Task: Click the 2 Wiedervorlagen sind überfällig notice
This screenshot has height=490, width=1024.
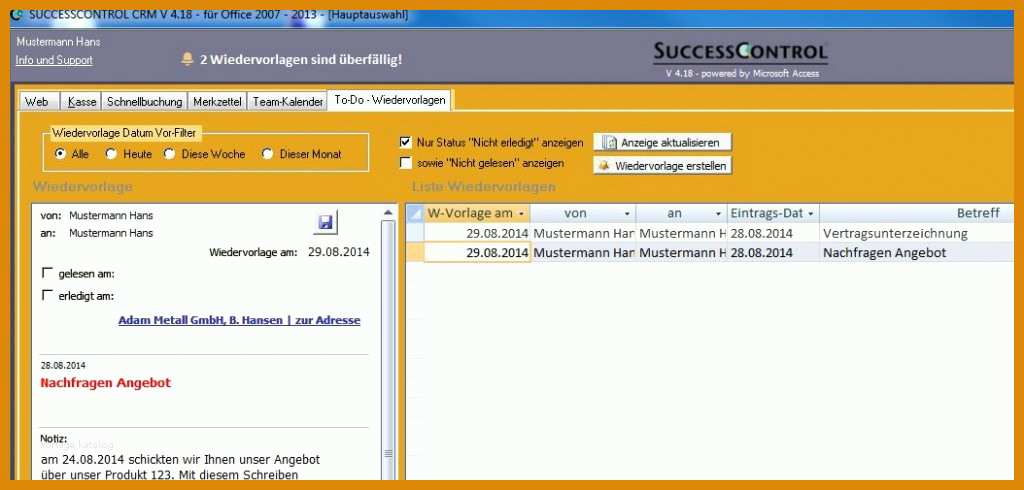Action: (300, 59)
